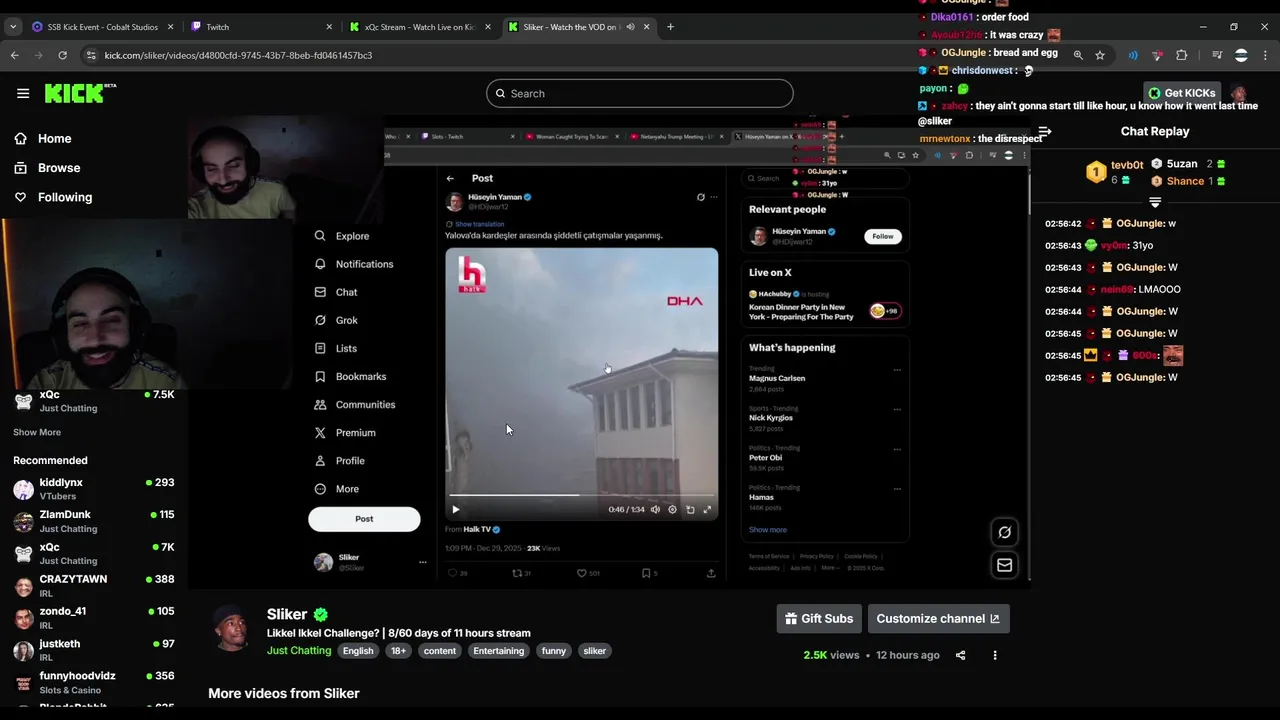Select the Entertaining tag
1280x720 pixels.
[498, 651]
